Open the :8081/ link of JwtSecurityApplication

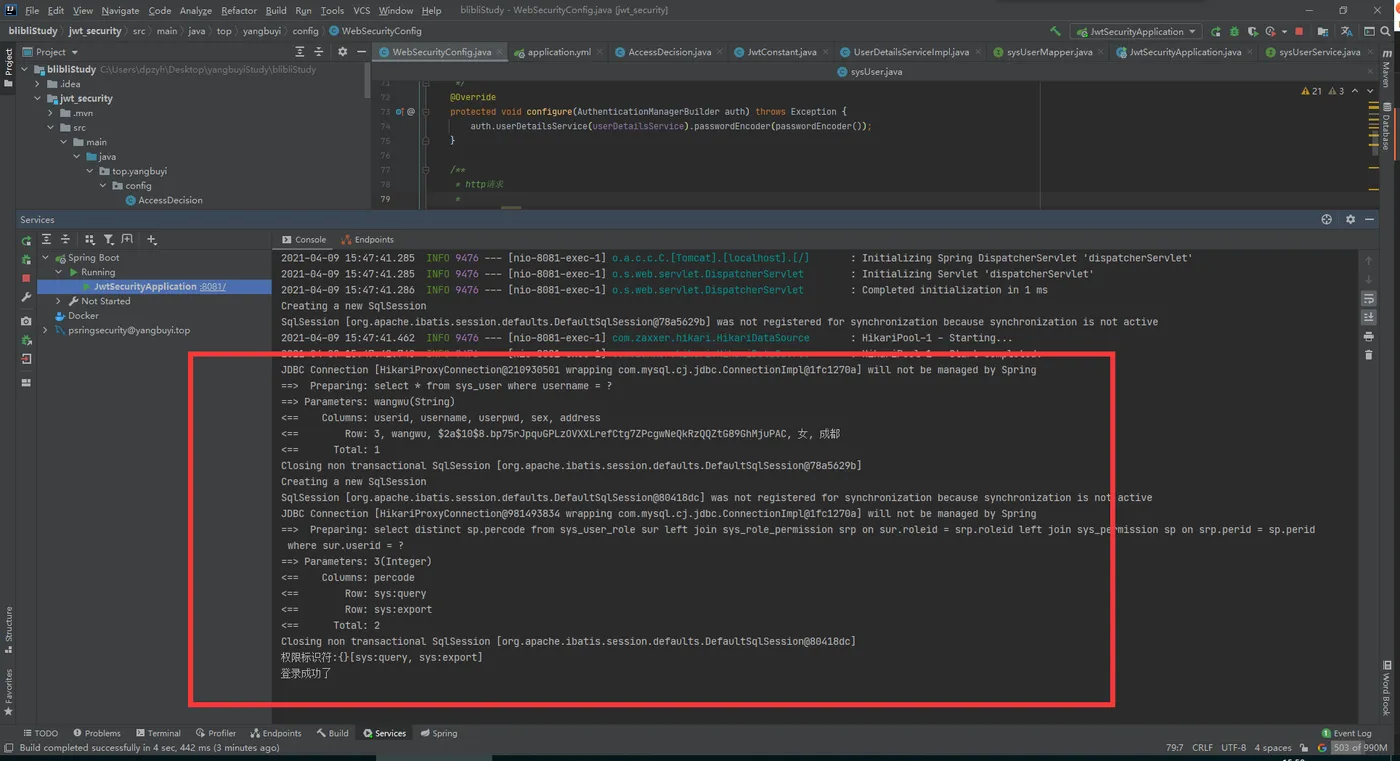coord(213,287)
